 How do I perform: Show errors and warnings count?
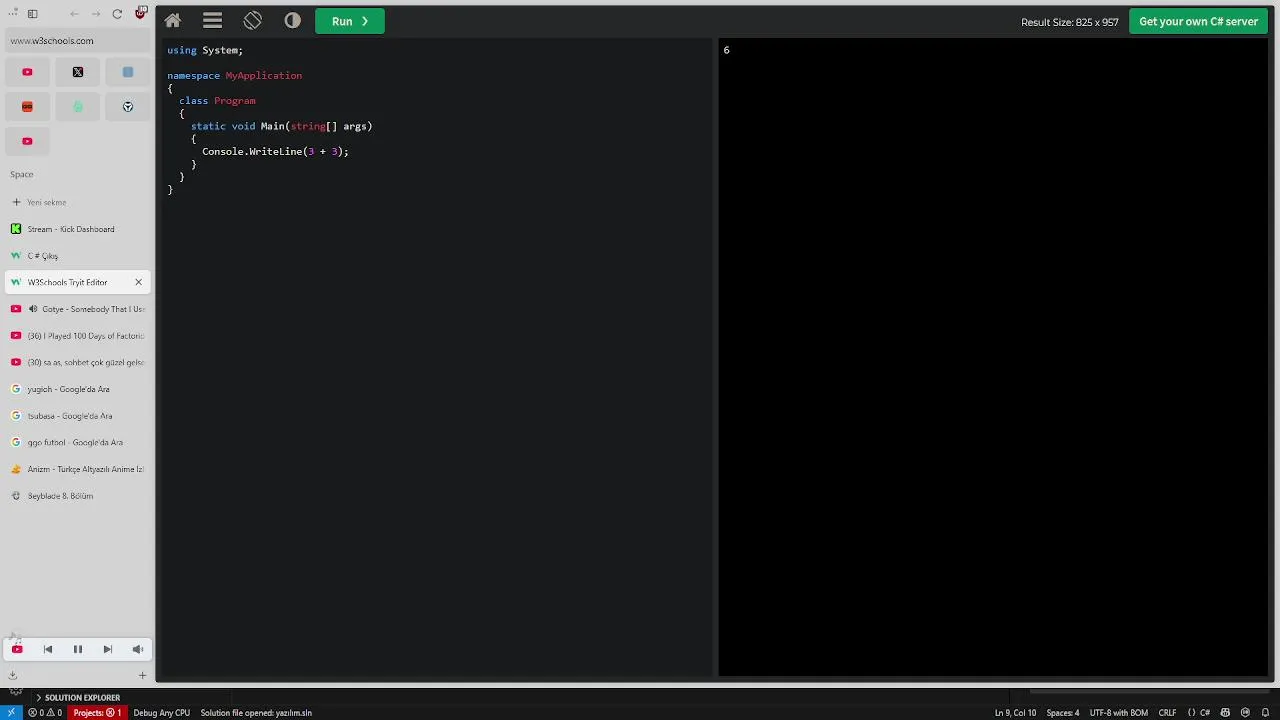pos(45,713)
